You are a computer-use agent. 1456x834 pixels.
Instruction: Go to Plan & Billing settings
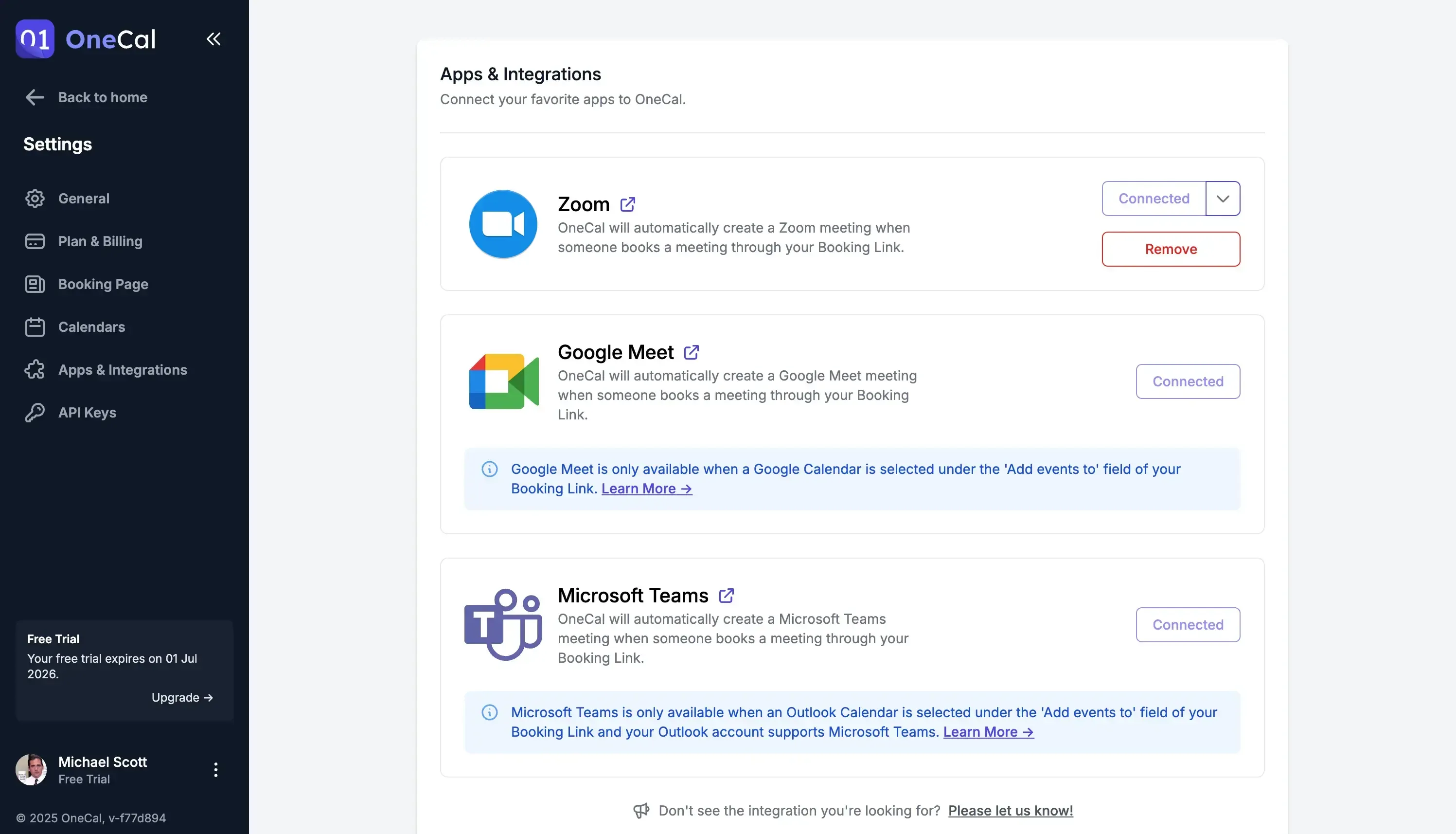100,241
